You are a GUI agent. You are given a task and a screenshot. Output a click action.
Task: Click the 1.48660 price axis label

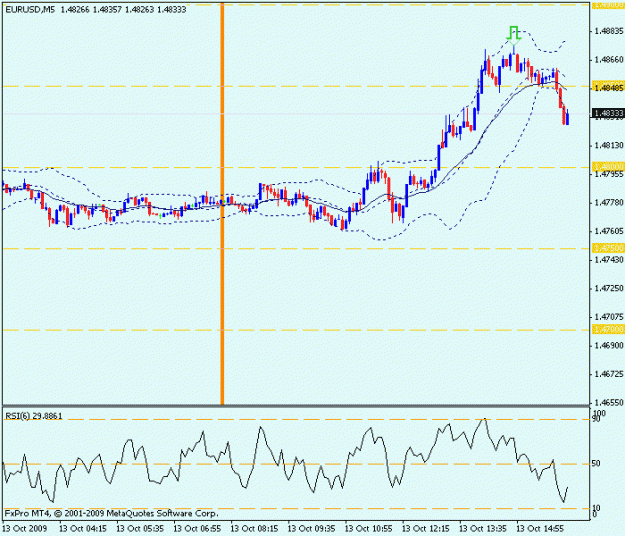(x=608, y=60)
